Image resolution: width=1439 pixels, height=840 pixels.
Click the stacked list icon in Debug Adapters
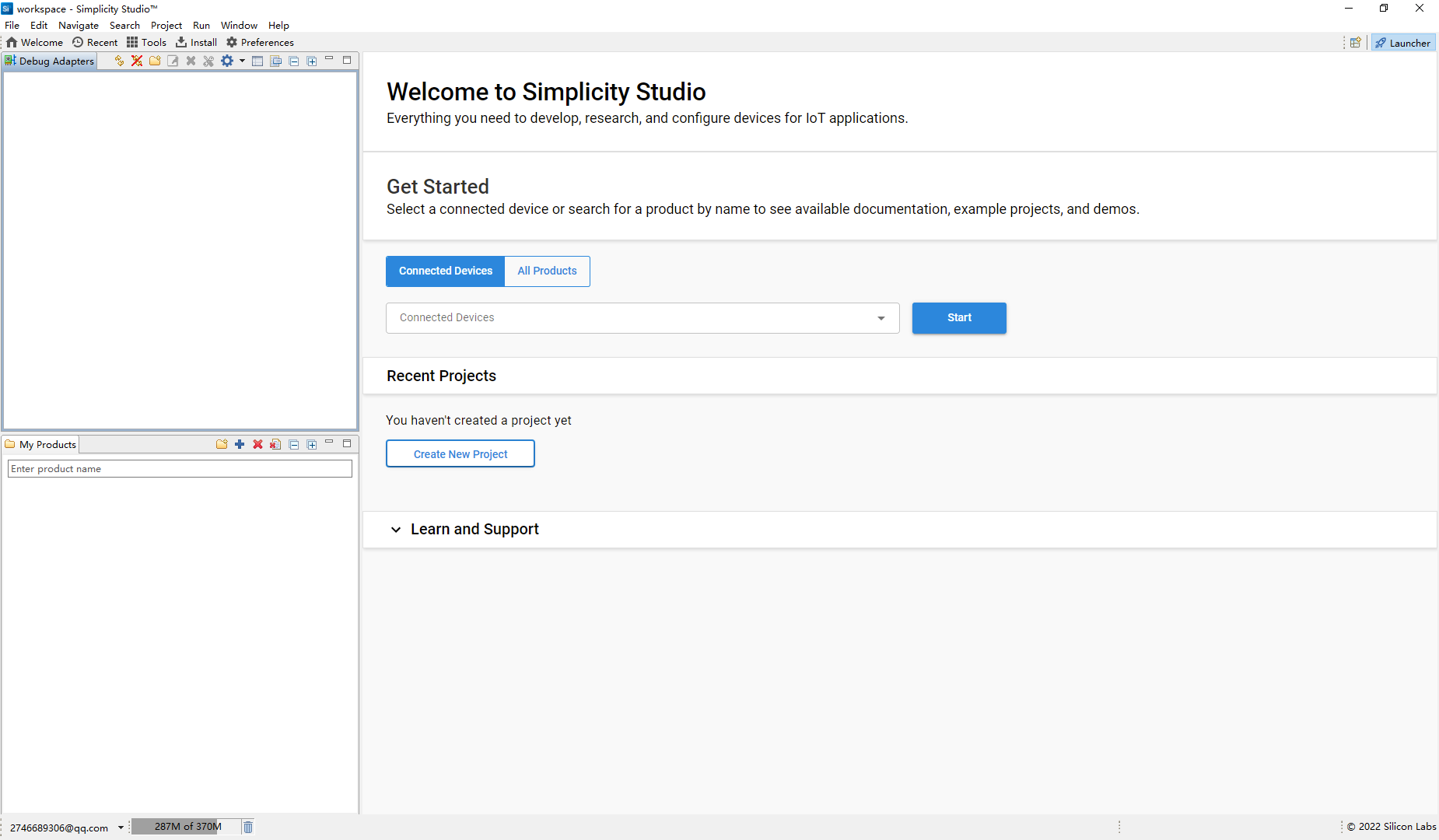coord(275,61)
